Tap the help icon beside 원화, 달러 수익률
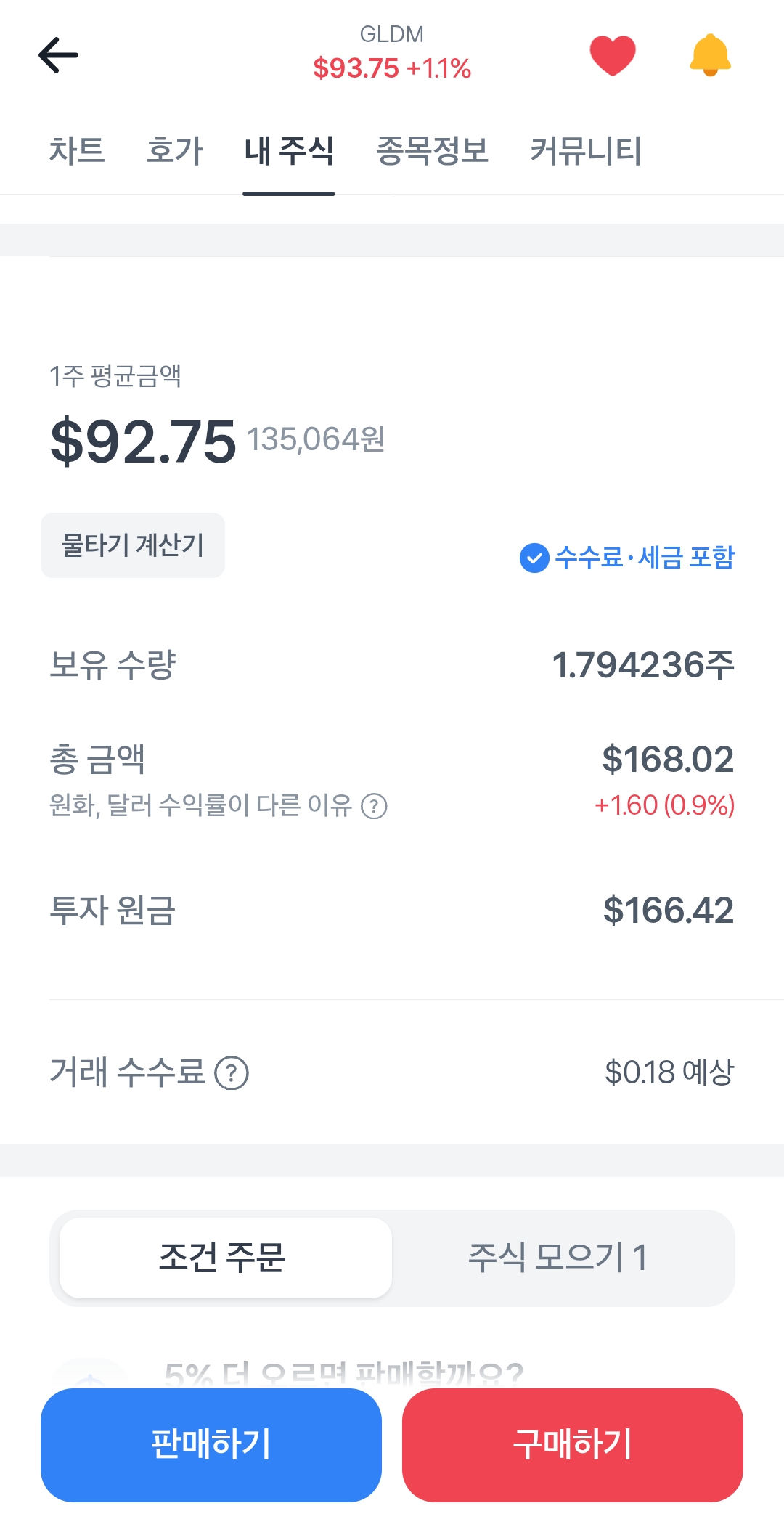The height and width of the screenshot is (1535, 784). pos(374,806)
